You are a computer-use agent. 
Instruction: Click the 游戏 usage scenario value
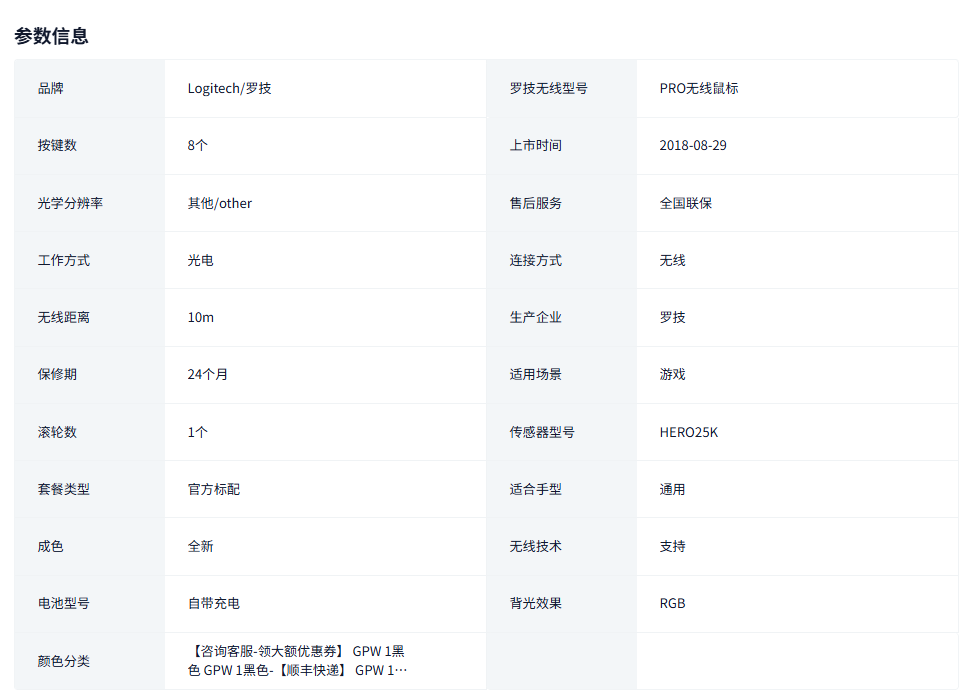(673, 374)
